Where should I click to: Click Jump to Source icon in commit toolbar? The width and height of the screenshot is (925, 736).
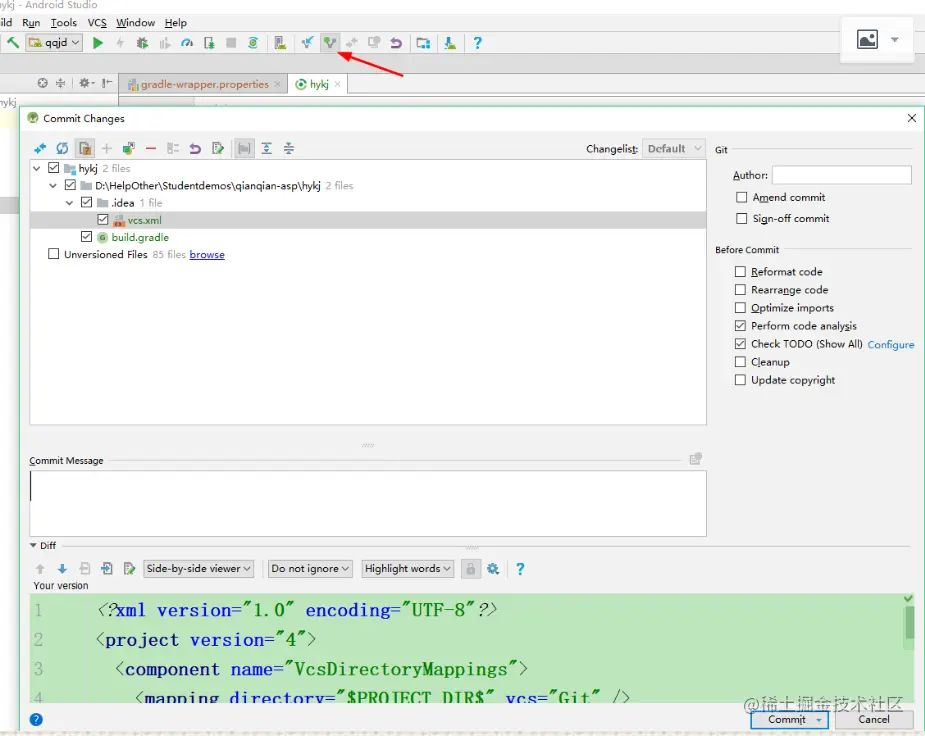click(218, 149)
